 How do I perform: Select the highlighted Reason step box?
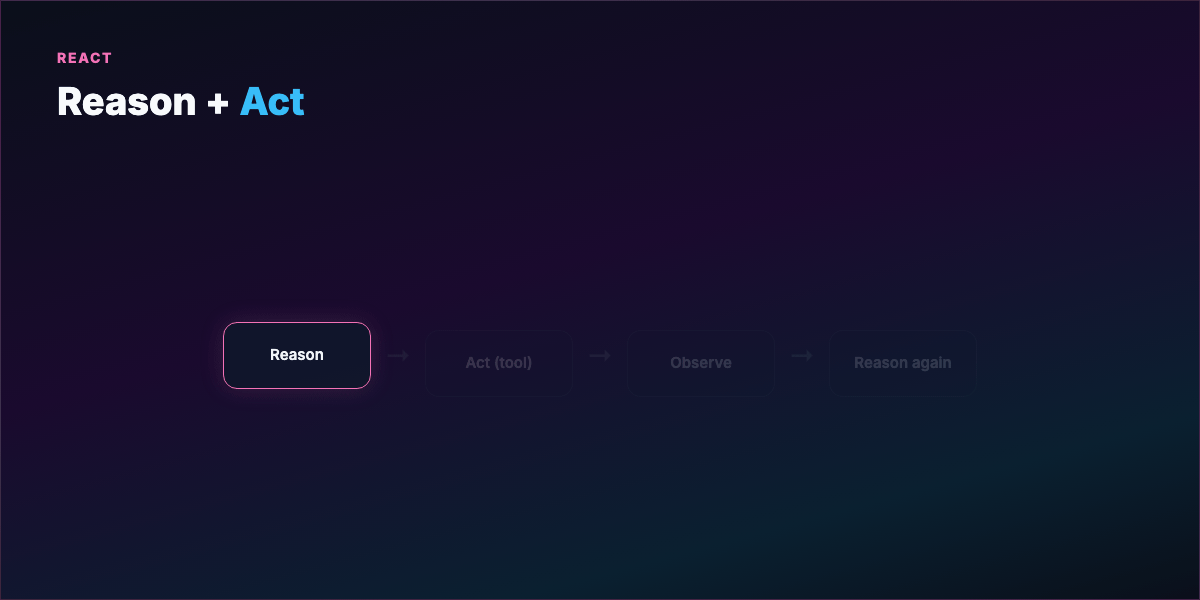click(x=297, y=355)
